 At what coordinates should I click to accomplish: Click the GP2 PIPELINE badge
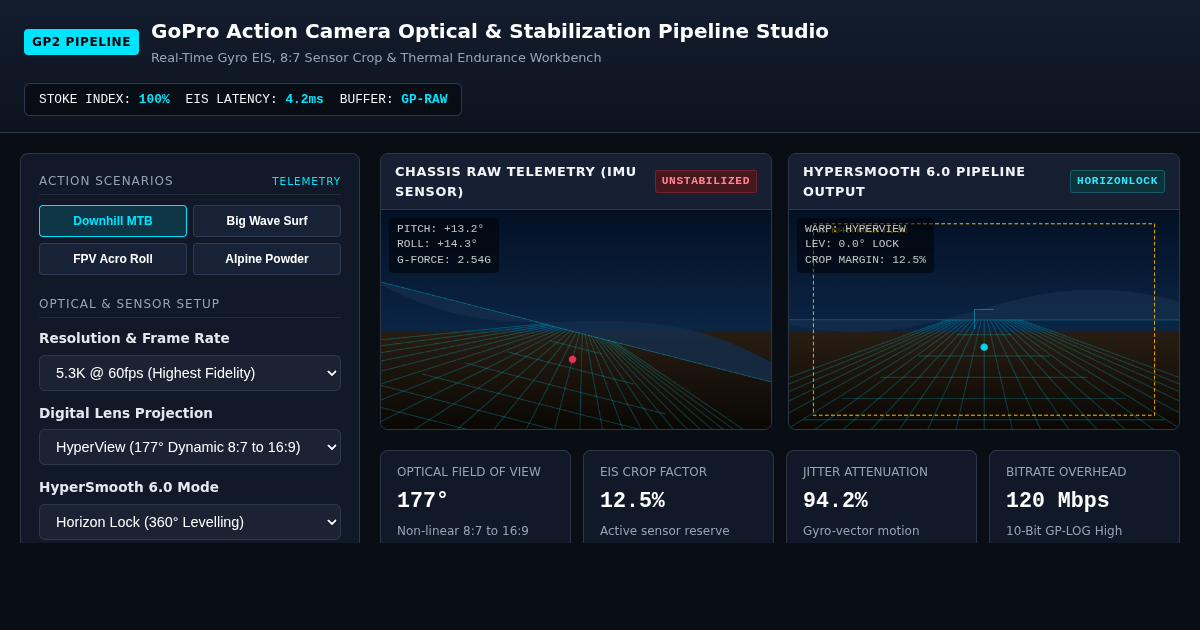point(81,42)
